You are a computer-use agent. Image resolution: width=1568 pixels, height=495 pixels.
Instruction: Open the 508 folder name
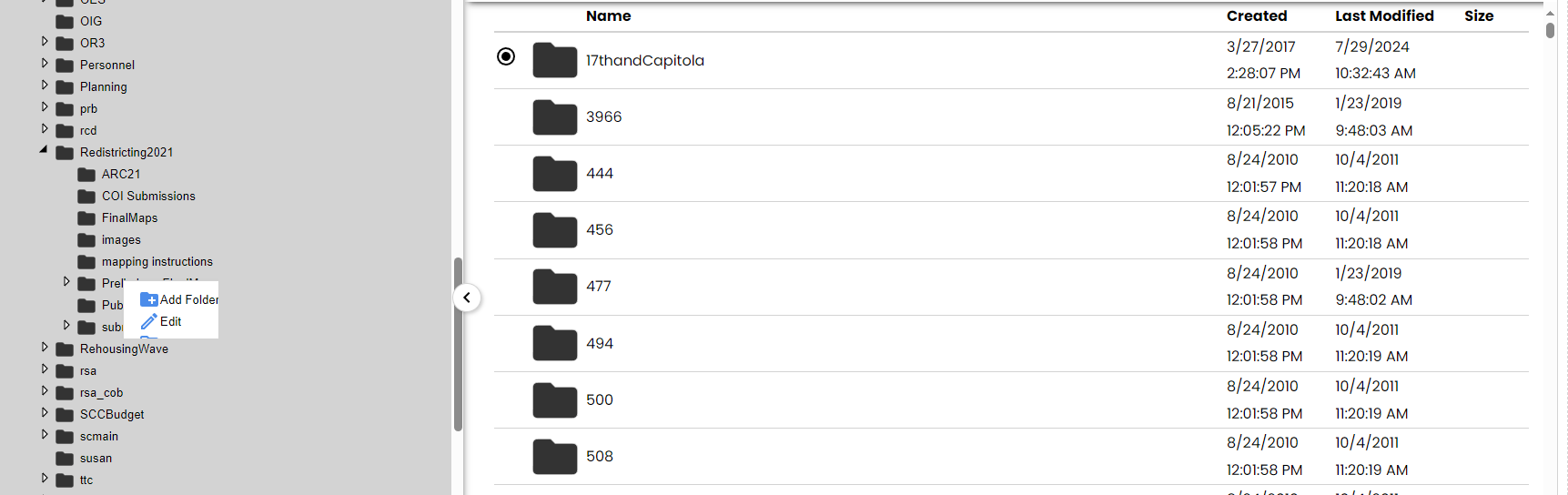(600, 456)
